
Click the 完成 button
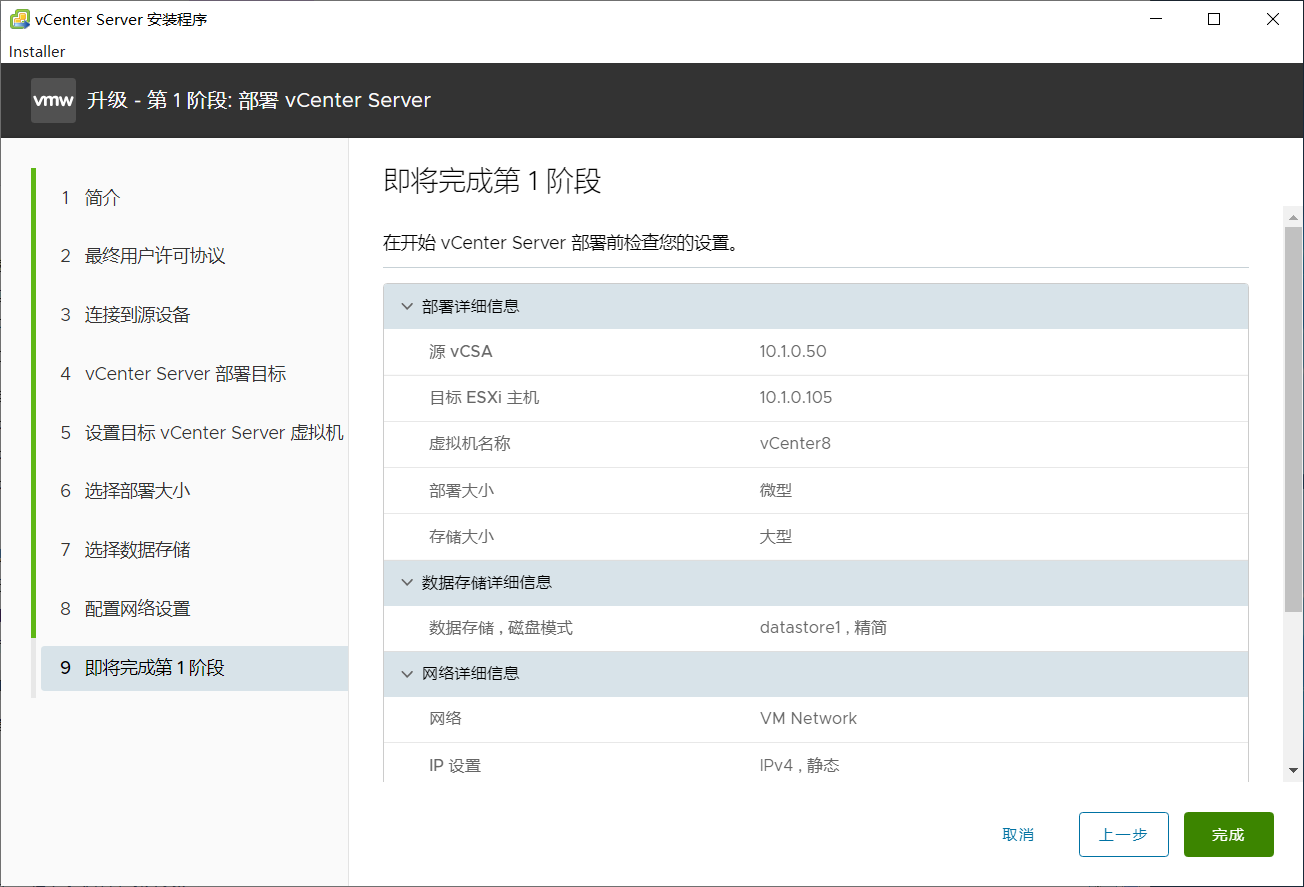click(1228, 834)
